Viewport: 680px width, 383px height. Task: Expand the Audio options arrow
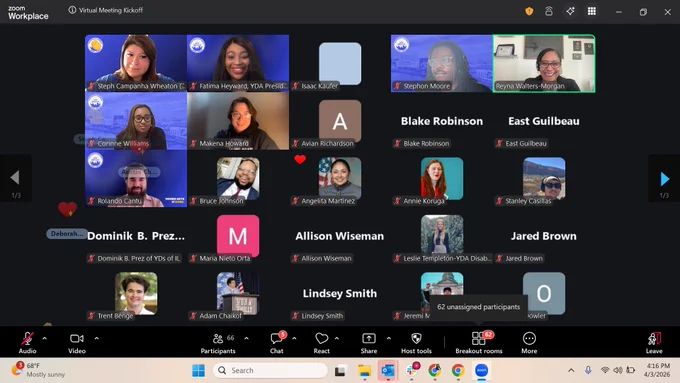tap(45, 338)
